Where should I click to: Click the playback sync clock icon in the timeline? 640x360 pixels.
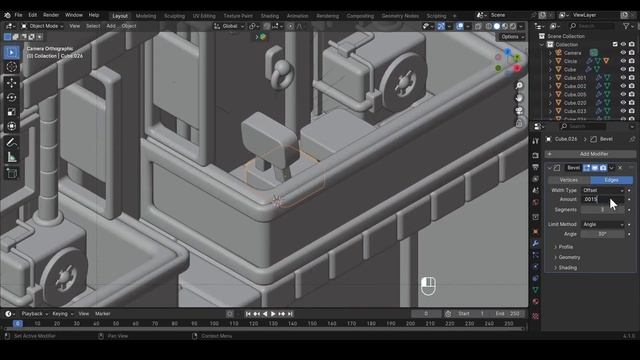click(x=448, y=314)
